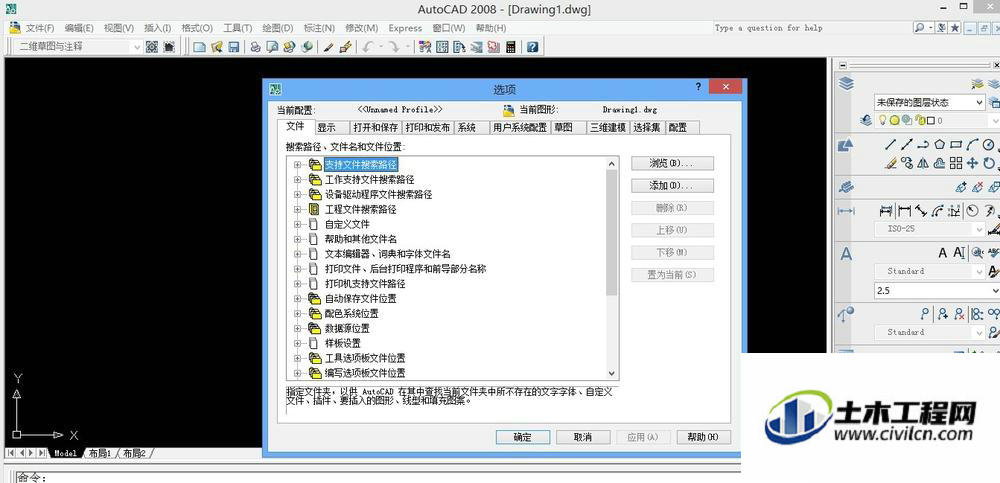Image resolution: width=1000 pixels, height=483 pixels.
Task: Click the 确定 button
Action: click(522, 437)
